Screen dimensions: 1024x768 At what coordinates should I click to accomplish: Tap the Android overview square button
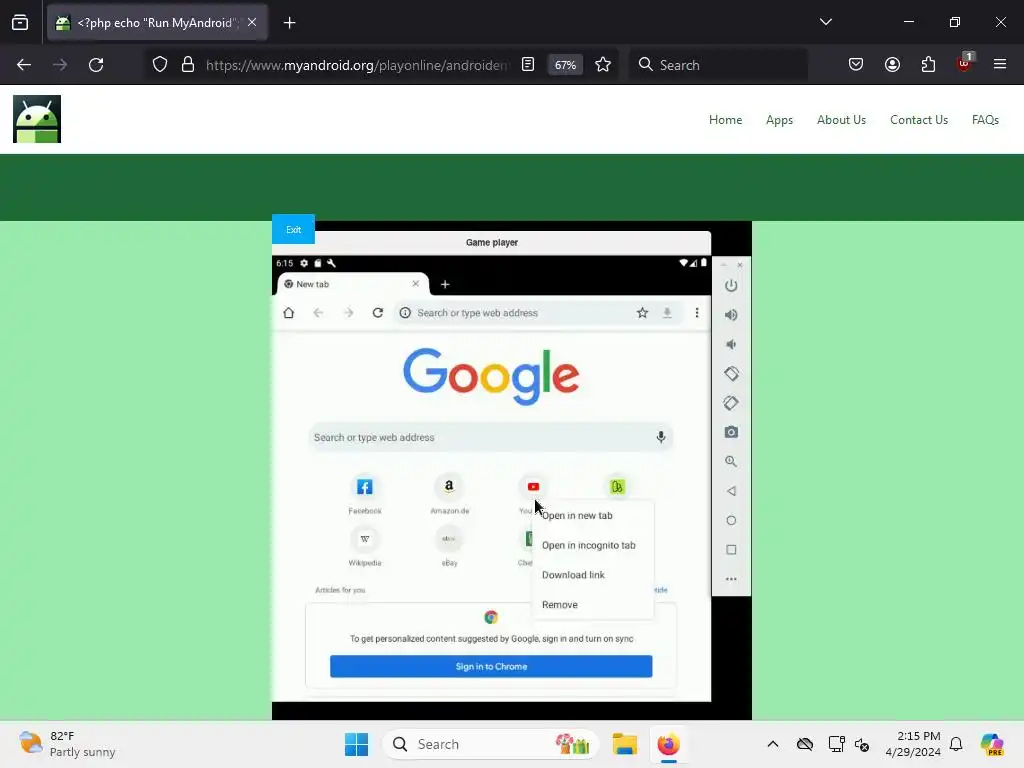point(731,550)
